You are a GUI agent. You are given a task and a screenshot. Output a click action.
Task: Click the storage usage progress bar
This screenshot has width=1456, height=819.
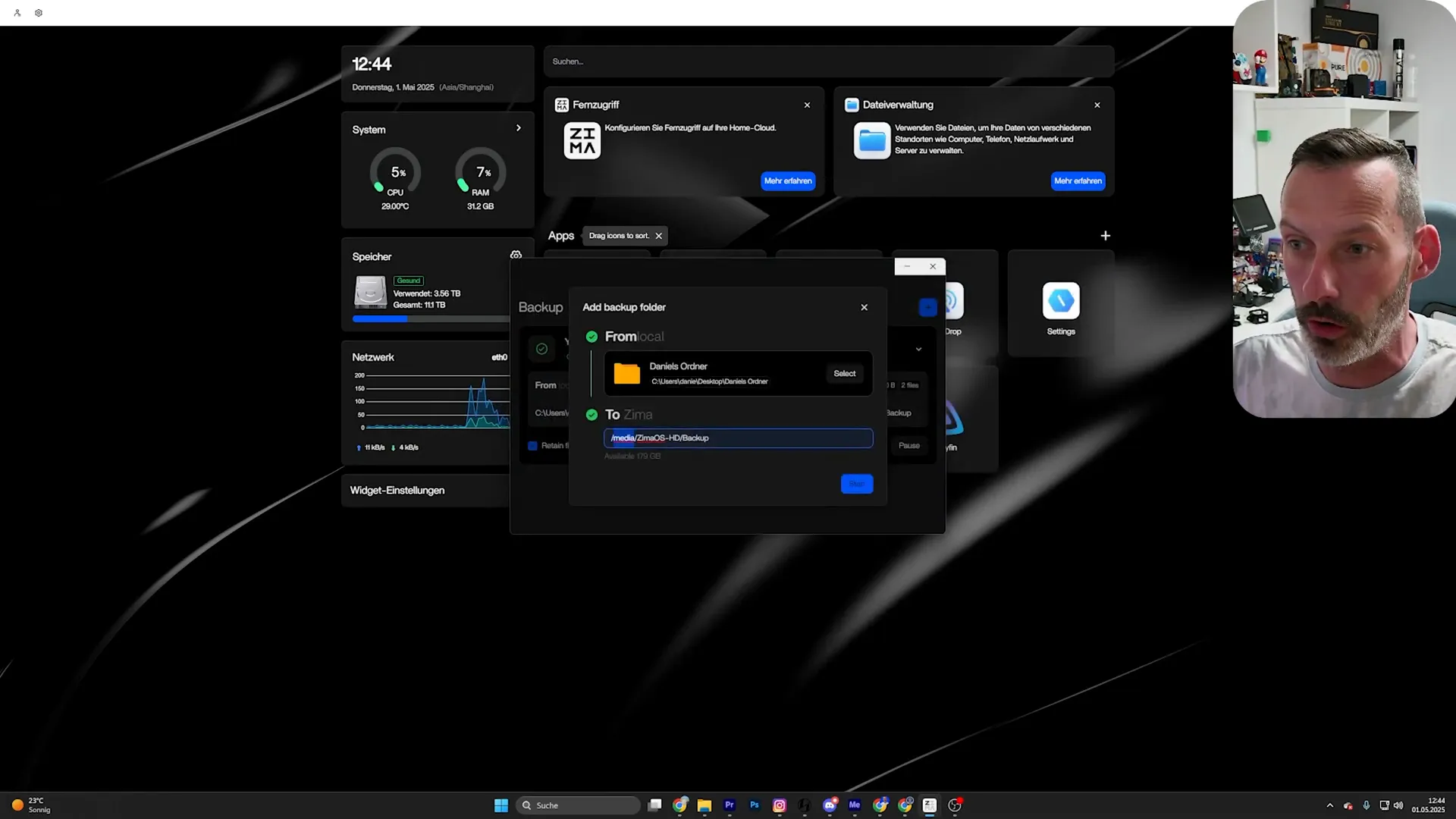click(431, 318)
